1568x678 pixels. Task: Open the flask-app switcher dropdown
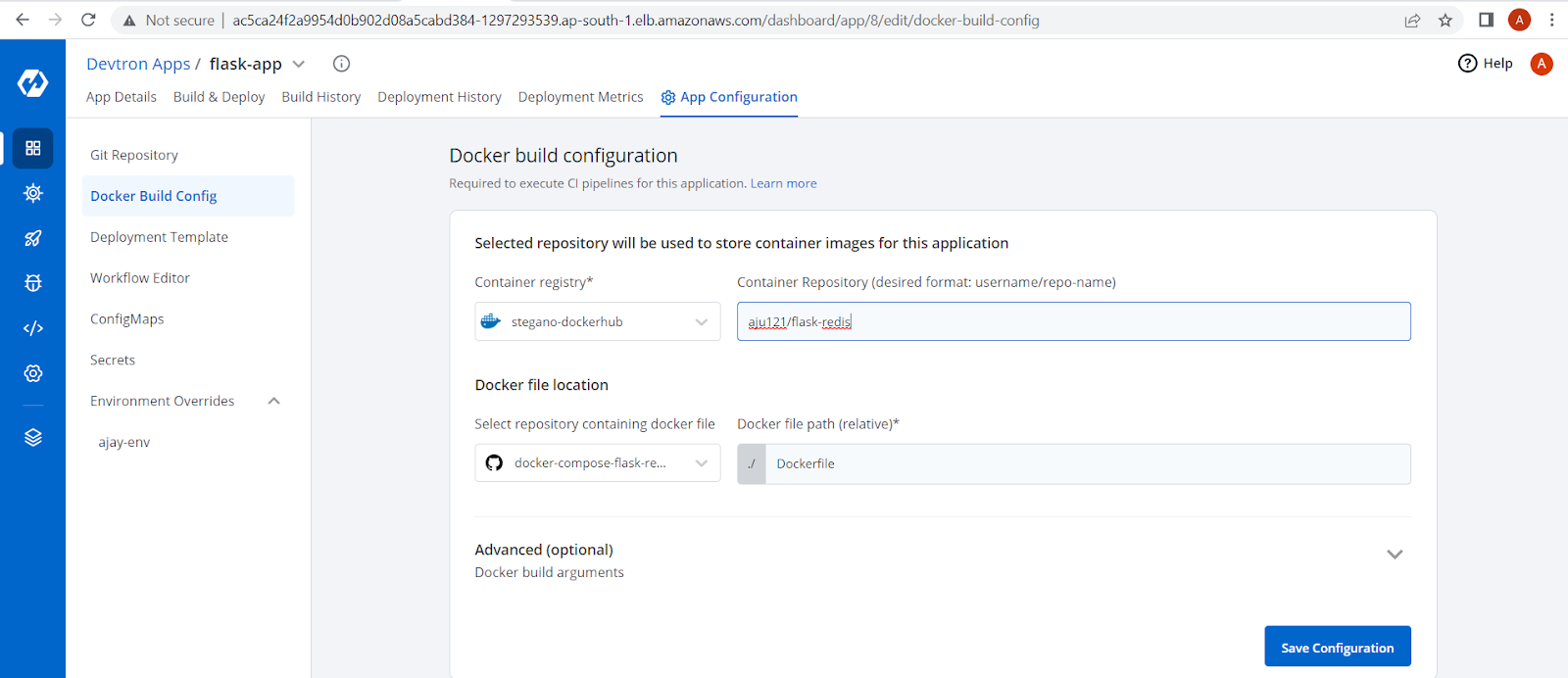[x=299, y=65]
